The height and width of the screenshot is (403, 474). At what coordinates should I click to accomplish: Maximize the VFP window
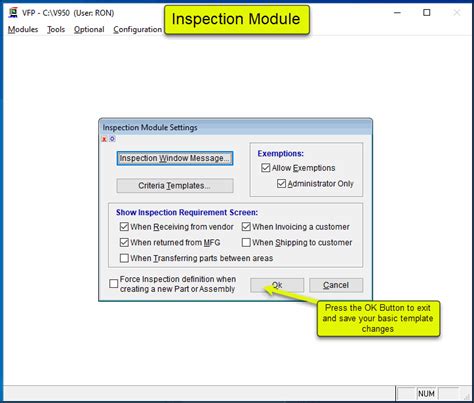[x=427, y=13]
